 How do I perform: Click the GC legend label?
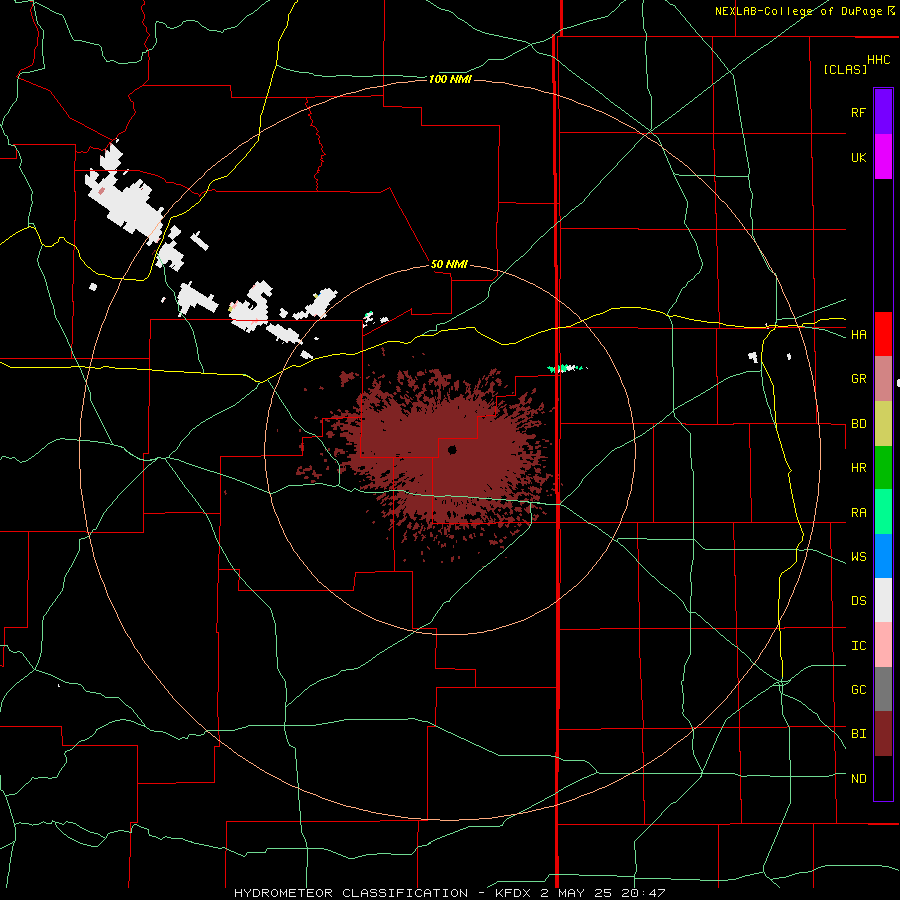pyautogui.click(x=858, y=690)
